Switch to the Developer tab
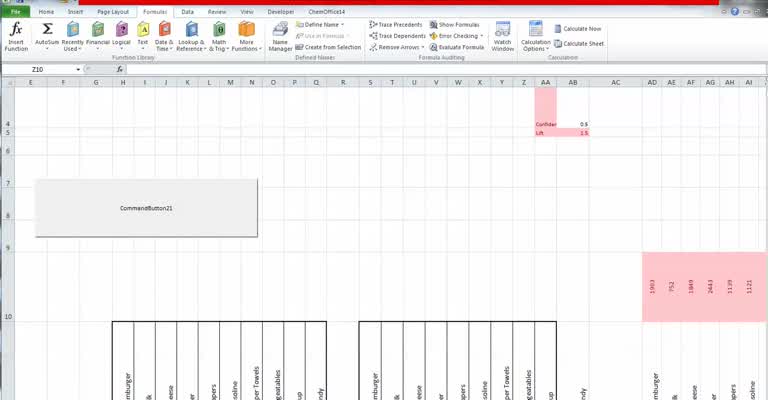 tap(281, 11)
